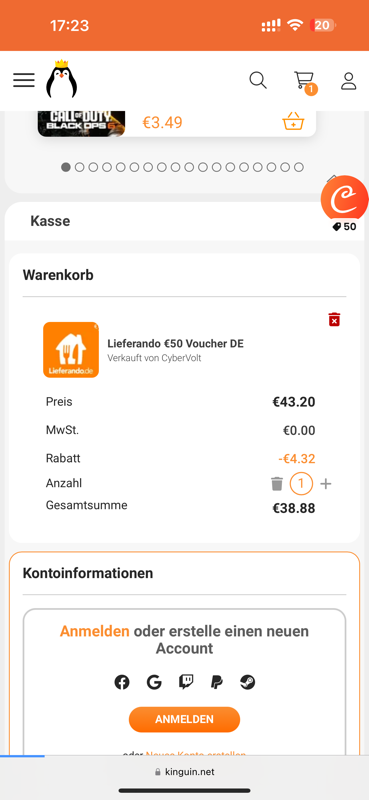The height and width of the screenshot is (800, 369).
Task: Open the Lieferando voucher product thumbnail
Action: coord(71,350)
